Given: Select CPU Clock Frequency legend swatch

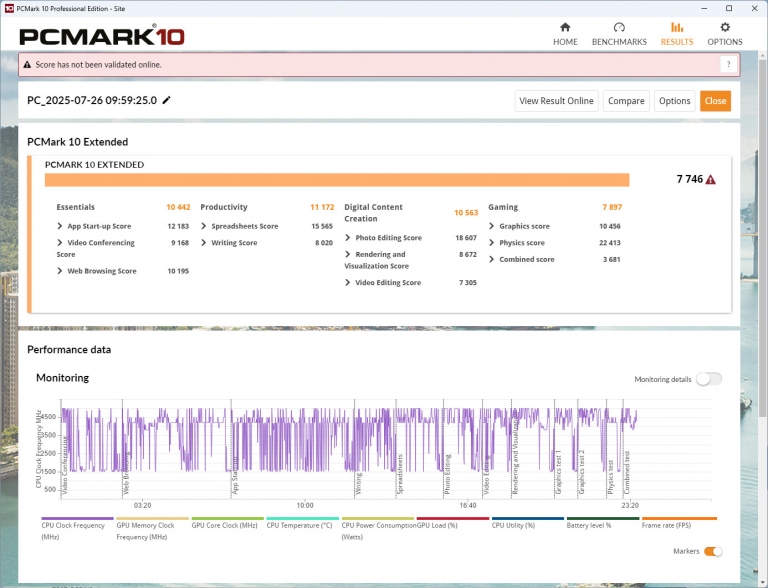Looking at the screenshot, I should point(77,518).
